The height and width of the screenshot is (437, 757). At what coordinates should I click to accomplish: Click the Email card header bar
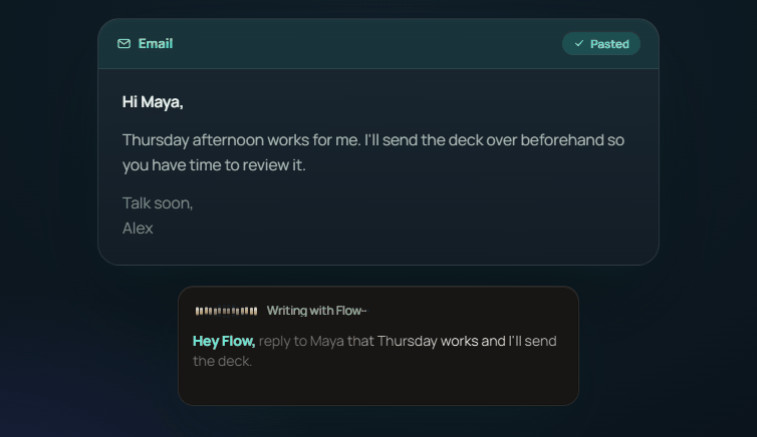coord(378,44)
